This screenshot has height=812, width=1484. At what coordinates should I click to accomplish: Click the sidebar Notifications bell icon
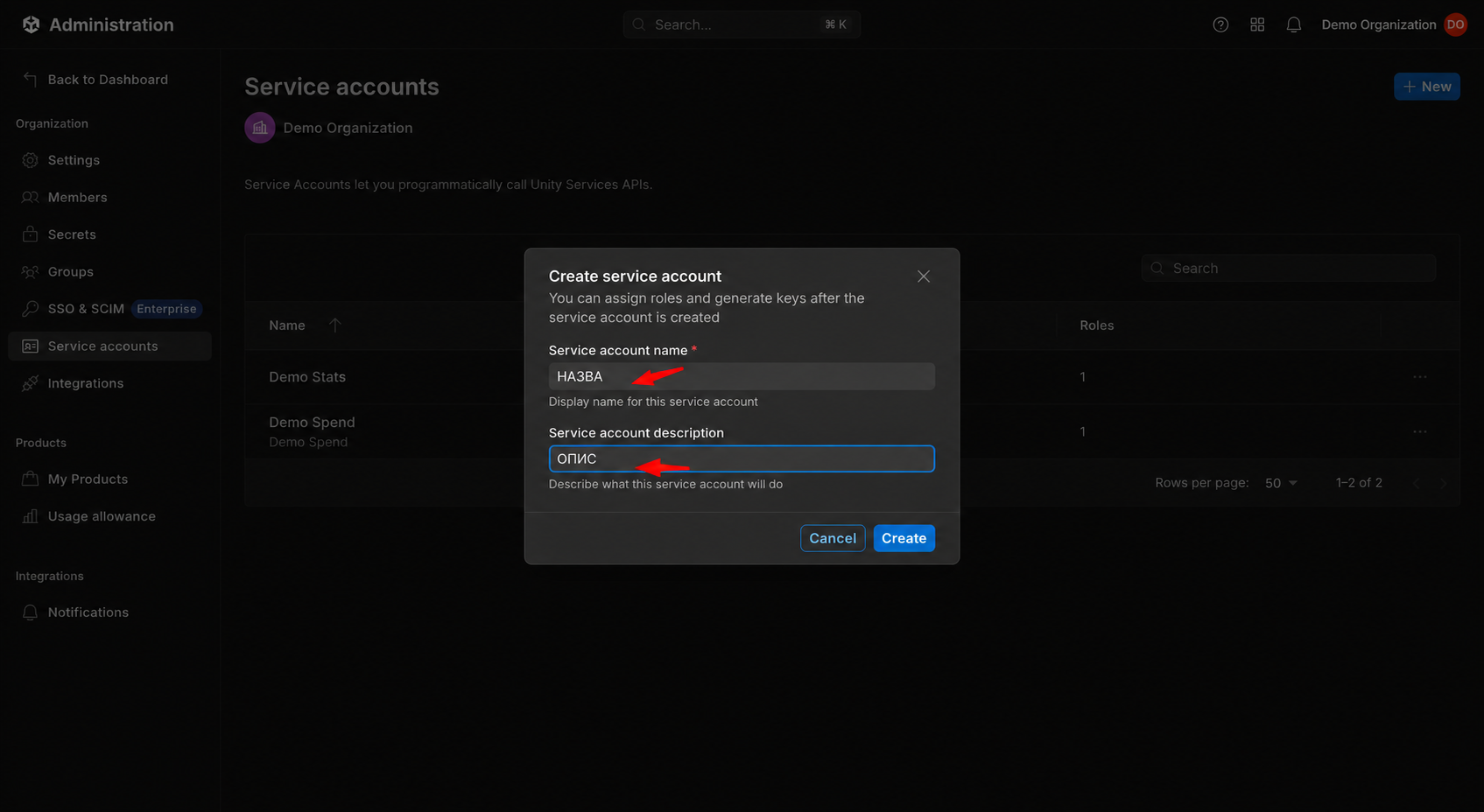pyautogui.click(x=30, y=612)
